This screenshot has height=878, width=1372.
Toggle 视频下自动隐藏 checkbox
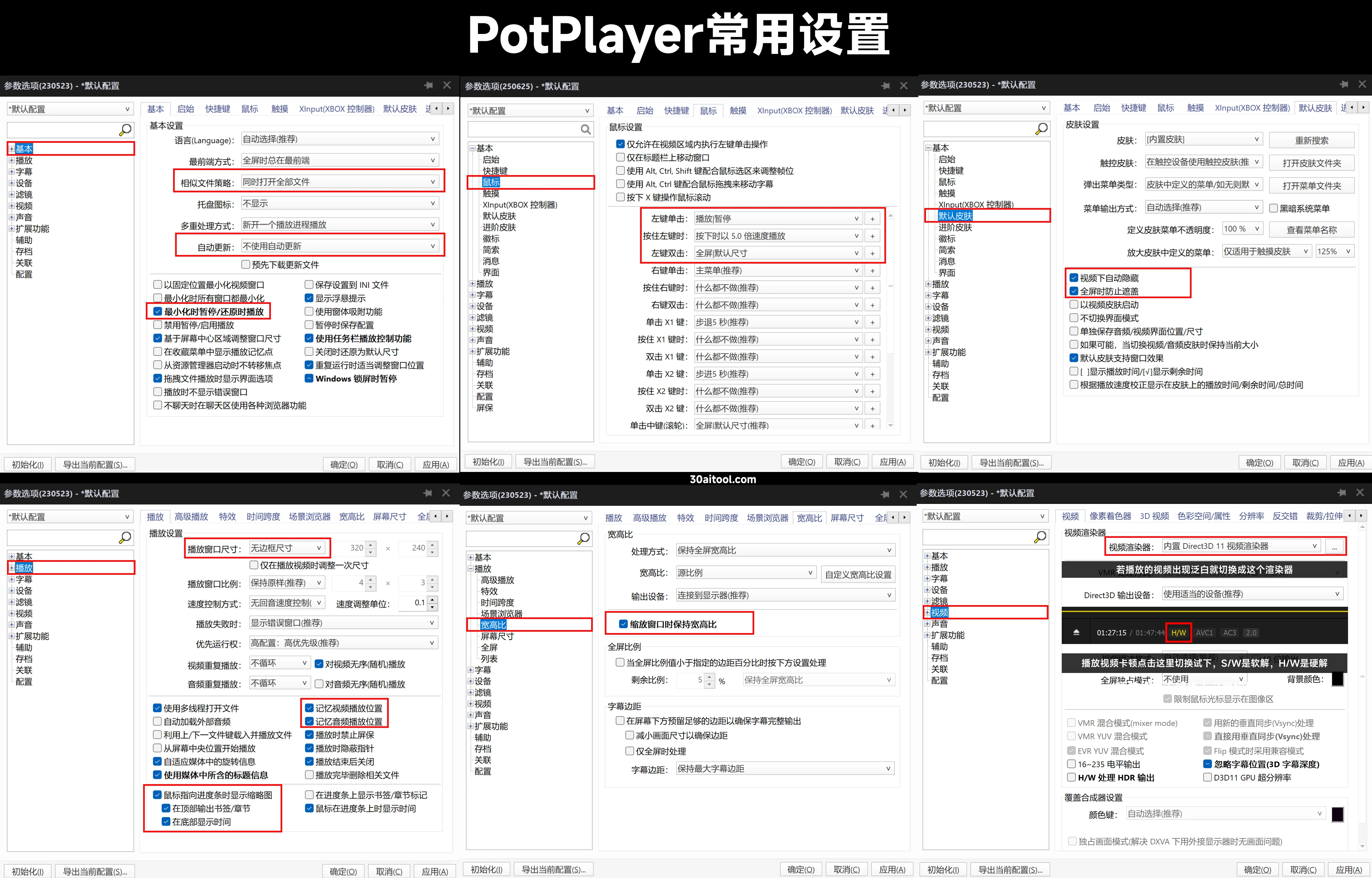1074,278
